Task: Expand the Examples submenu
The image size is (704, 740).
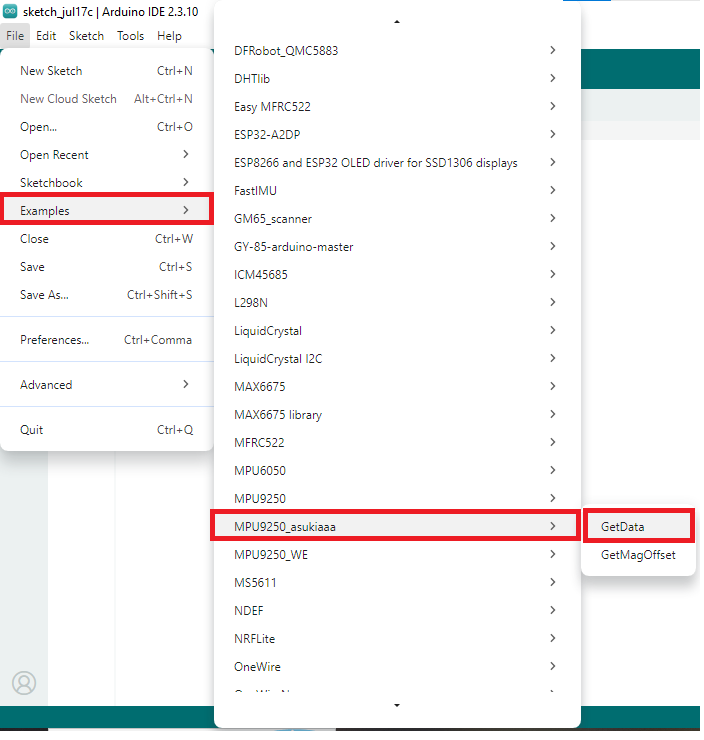Action: (107, 210)
